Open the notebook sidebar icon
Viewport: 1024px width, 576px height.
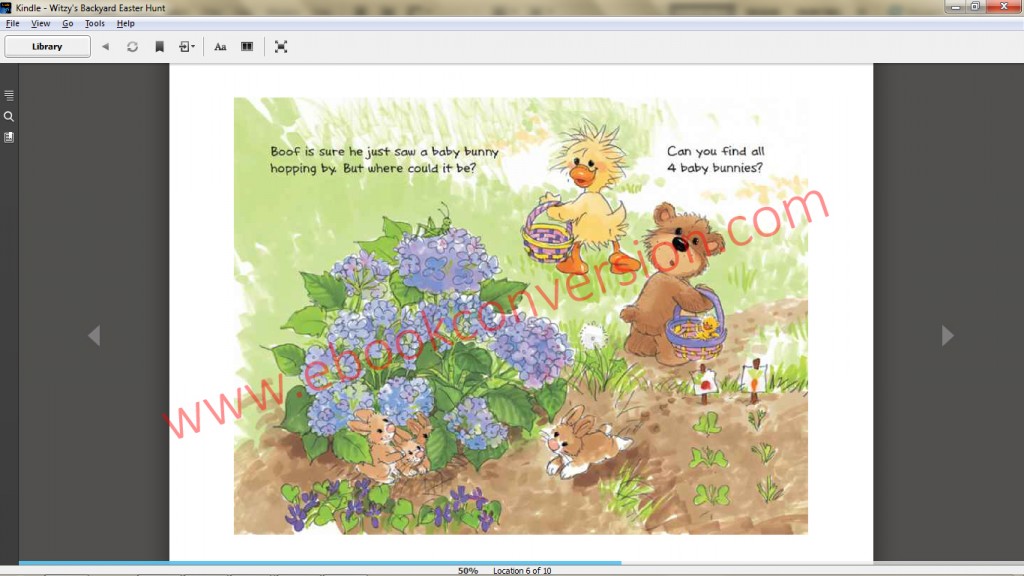pyautogui.click(x=9, y=137)
